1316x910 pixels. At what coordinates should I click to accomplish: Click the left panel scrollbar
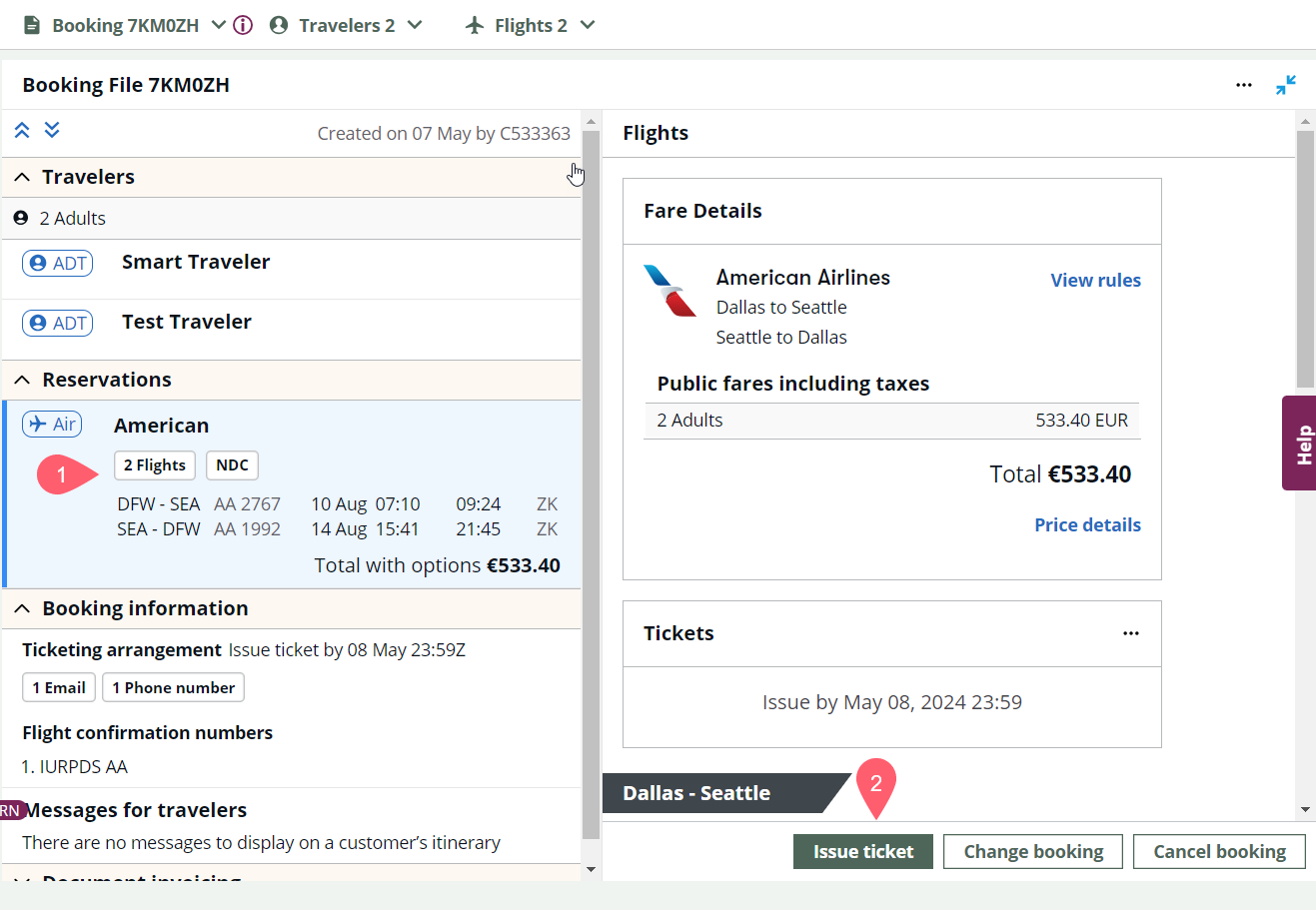point(591,484)
